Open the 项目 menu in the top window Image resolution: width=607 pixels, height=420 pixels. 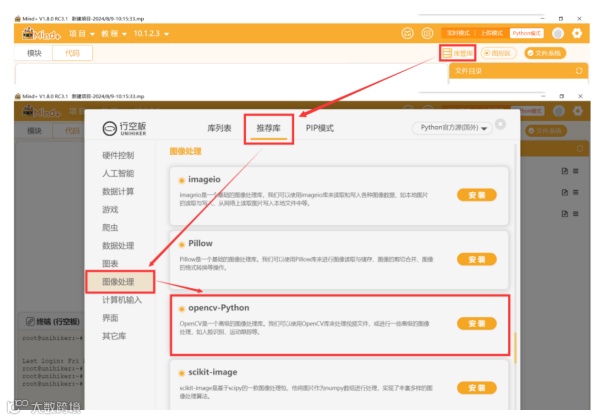pos(82,34)
